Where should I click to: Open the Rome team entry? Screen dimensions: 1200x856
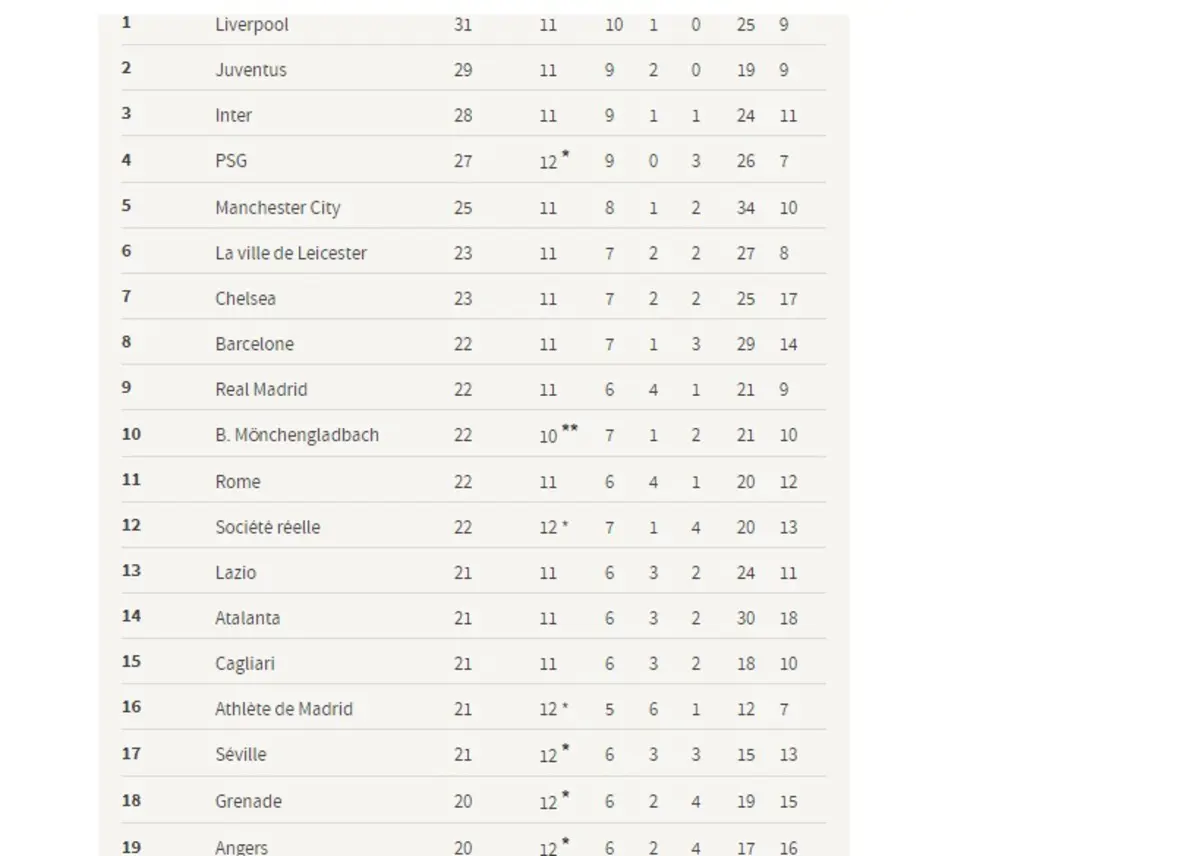tap(238, 482)
